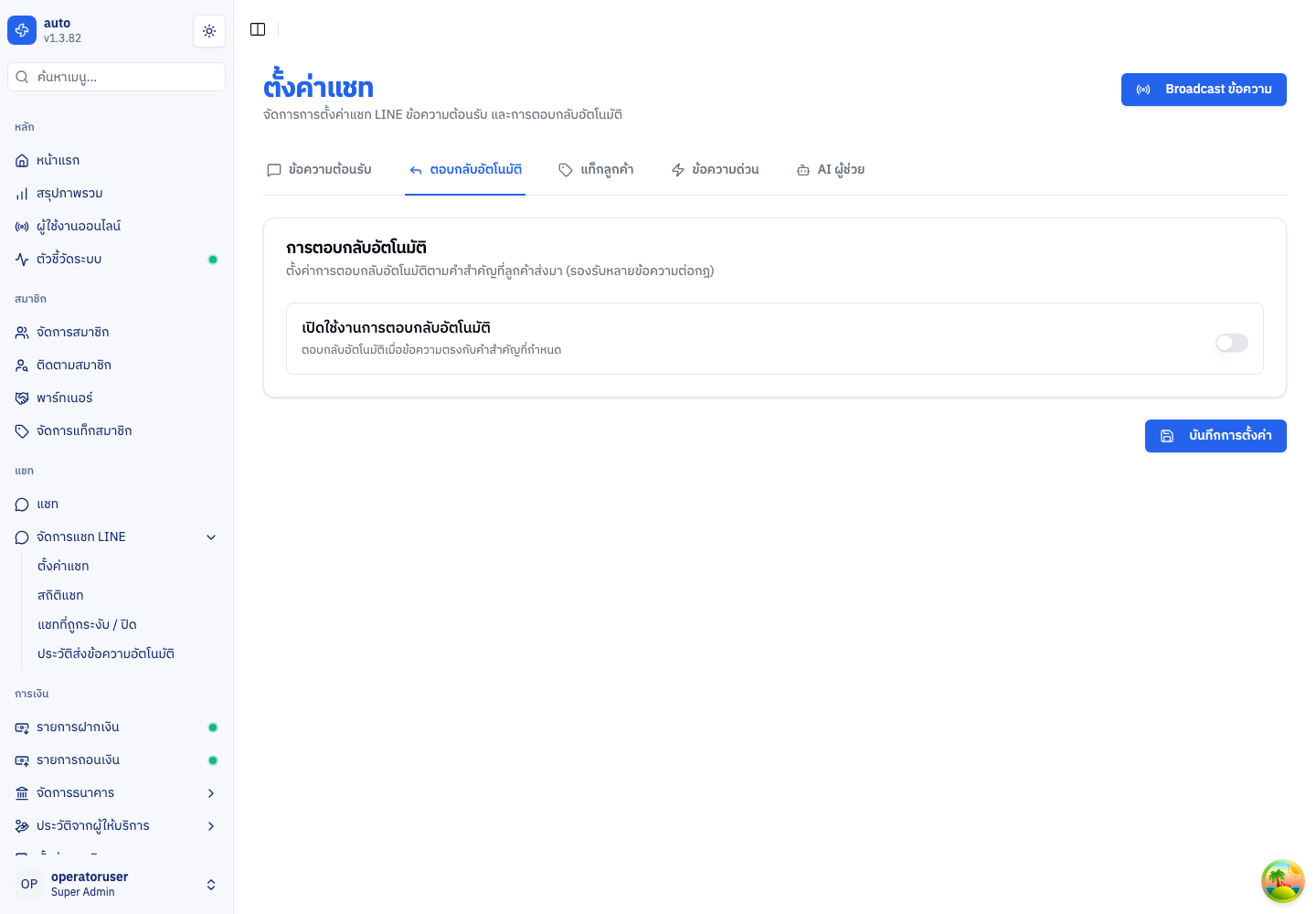Click the ประวัติจากผู้ให้บริการ icon
Screen dimensions: 1316x914
click(22, 826)
